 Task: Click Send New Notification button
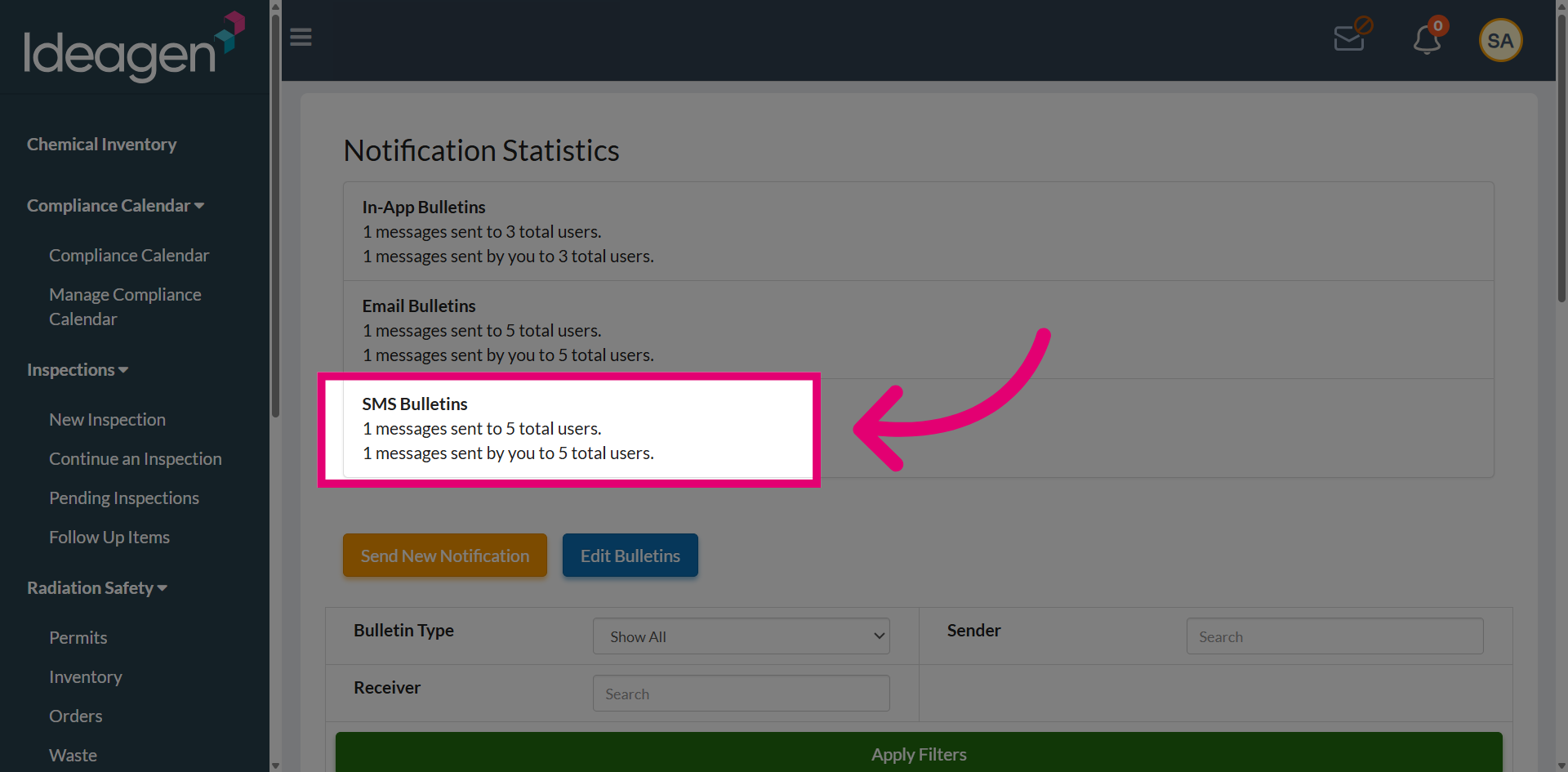click(x=445, y=556)
